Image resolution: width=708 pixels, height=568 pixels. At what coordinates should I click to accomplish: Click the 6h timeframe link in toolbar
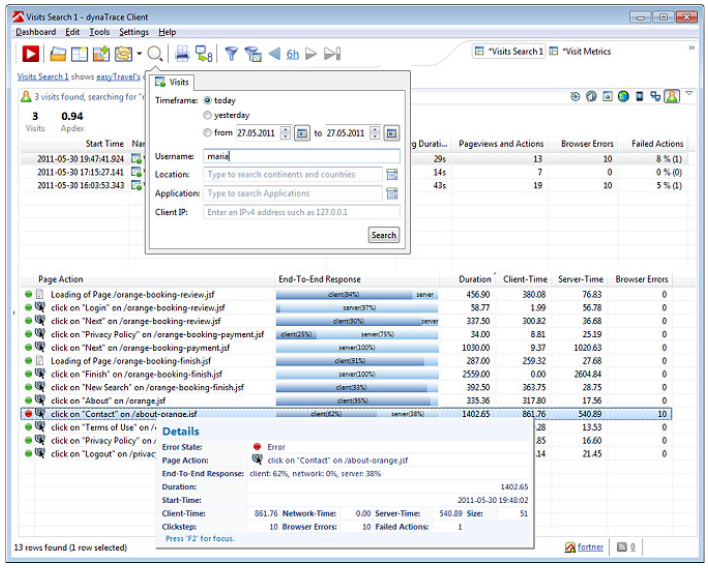293,54
